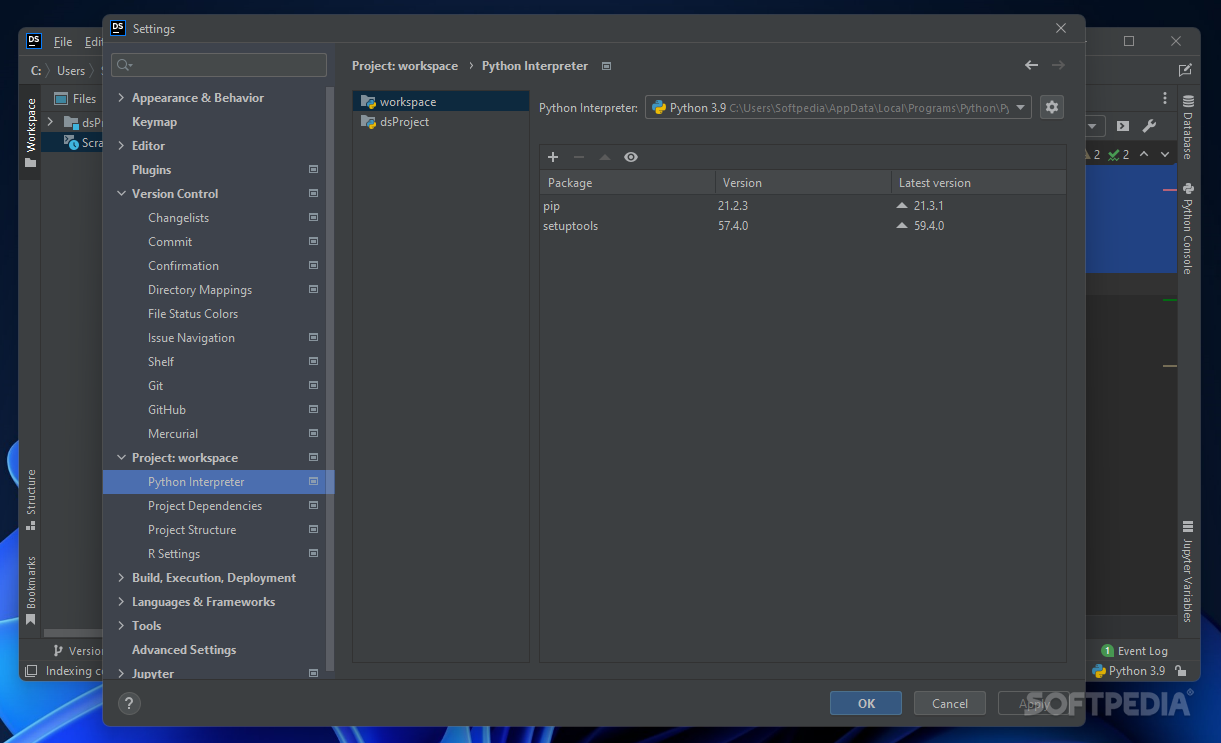Go forward with the right arrow in Settings

(x=1058, y=65)
